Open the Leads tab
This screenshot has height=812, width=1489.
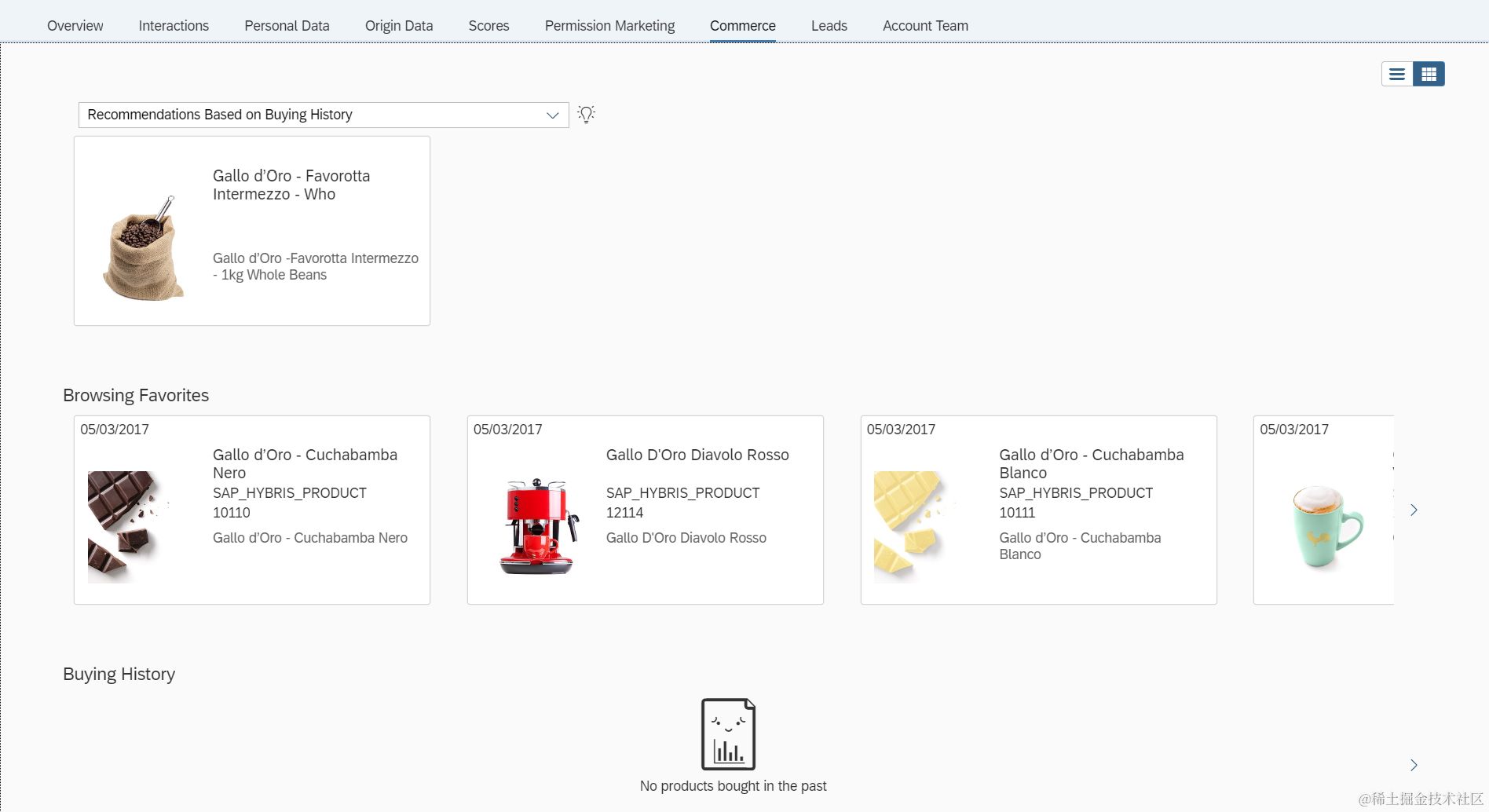point(829,26)
